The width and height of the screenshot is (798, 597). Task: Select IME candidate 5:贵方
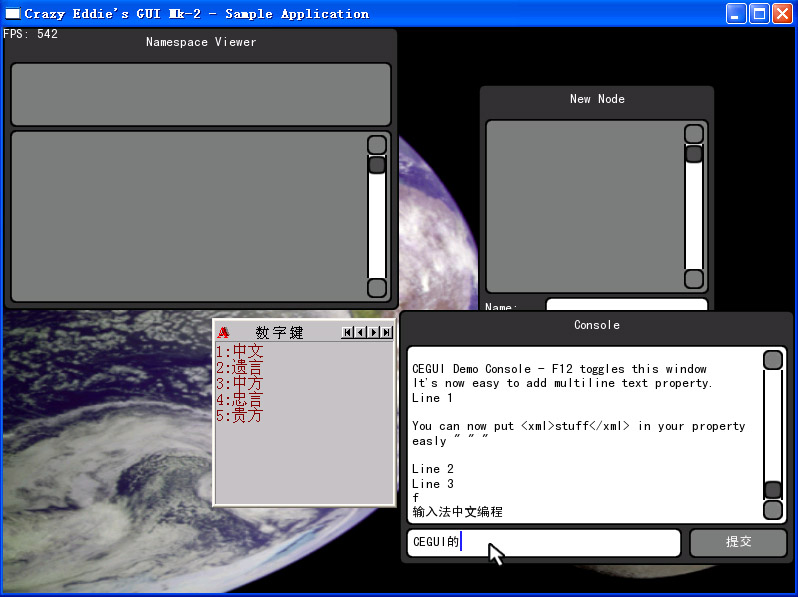[x=239, y=415]
